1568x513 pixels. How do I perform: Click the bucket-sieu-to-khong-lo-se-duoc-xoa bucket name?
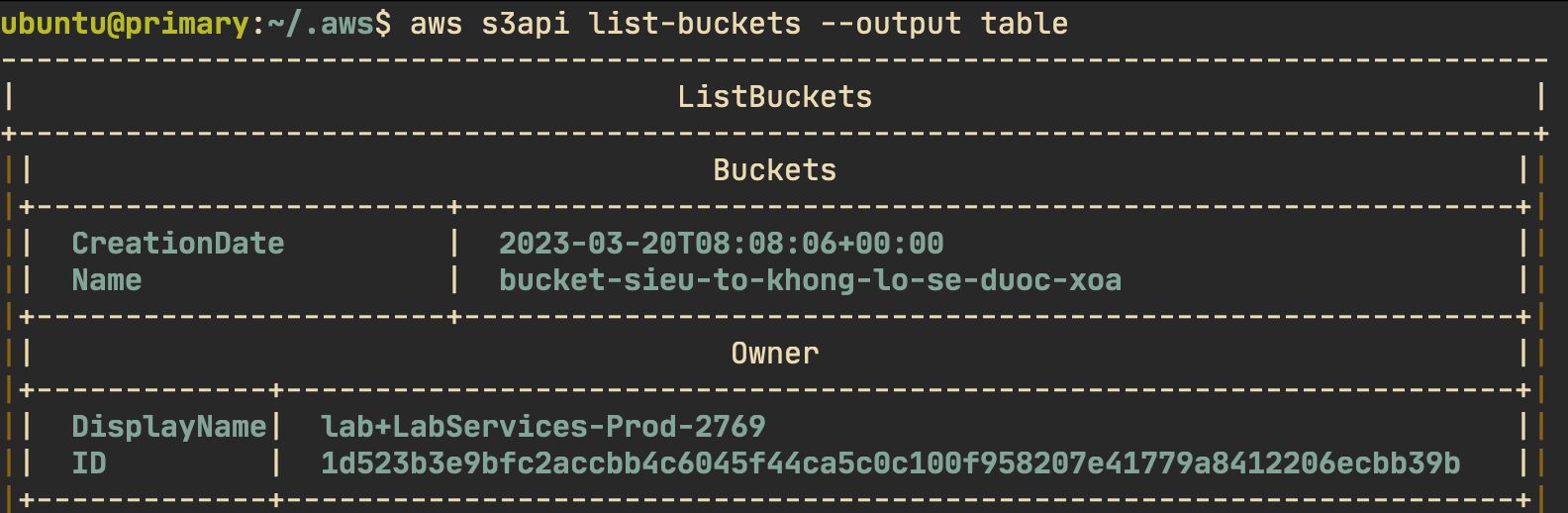coord(811,280)
